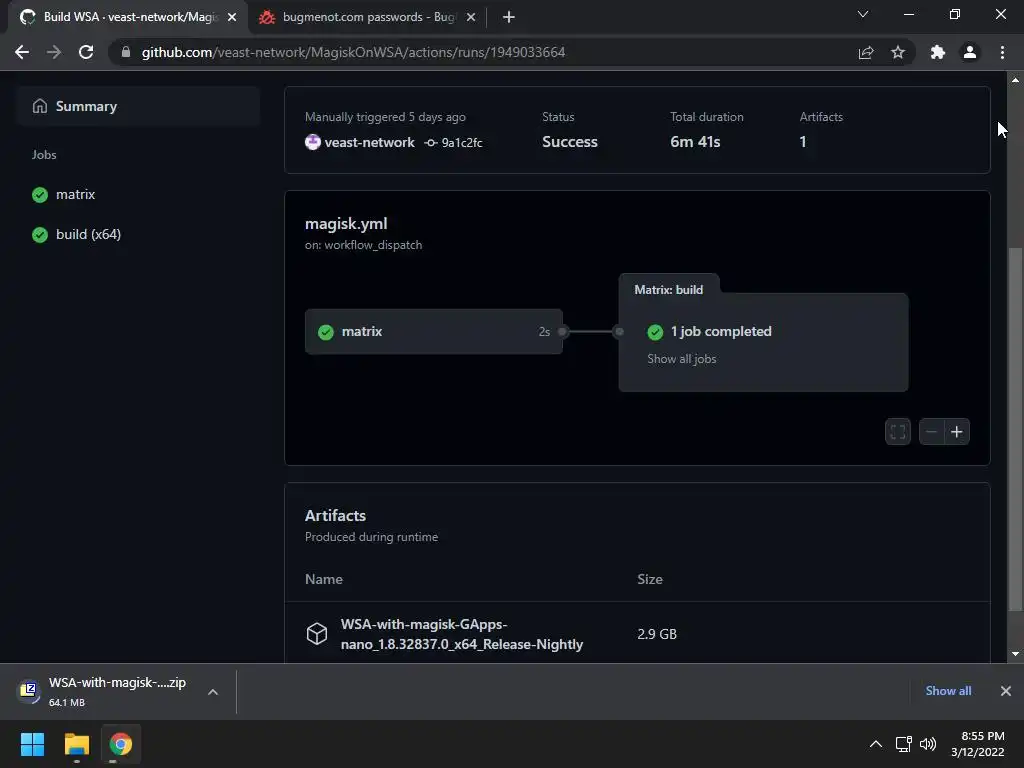Close the Build WSA tab

232,17
